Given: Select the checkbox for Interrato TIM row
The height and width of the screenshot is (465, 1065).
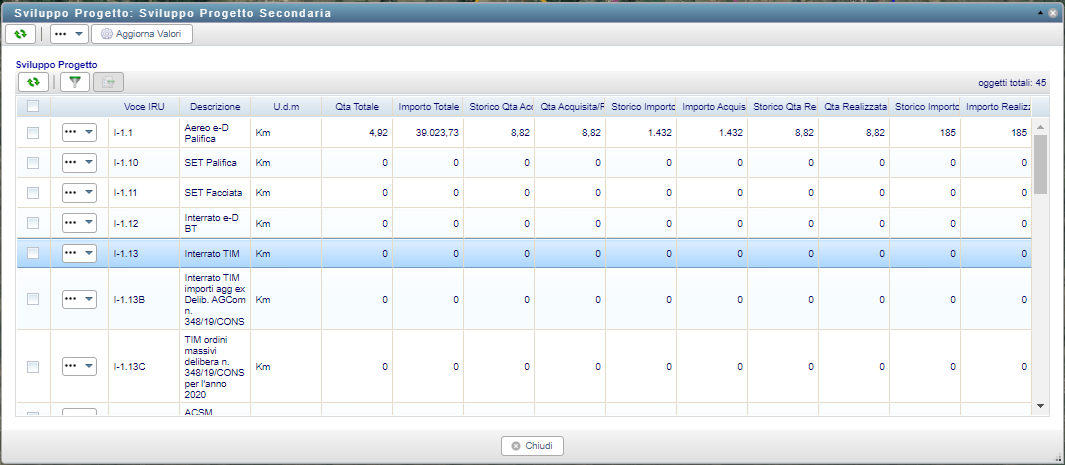Looking at the screenshot, I should click(x=33, y=253).
